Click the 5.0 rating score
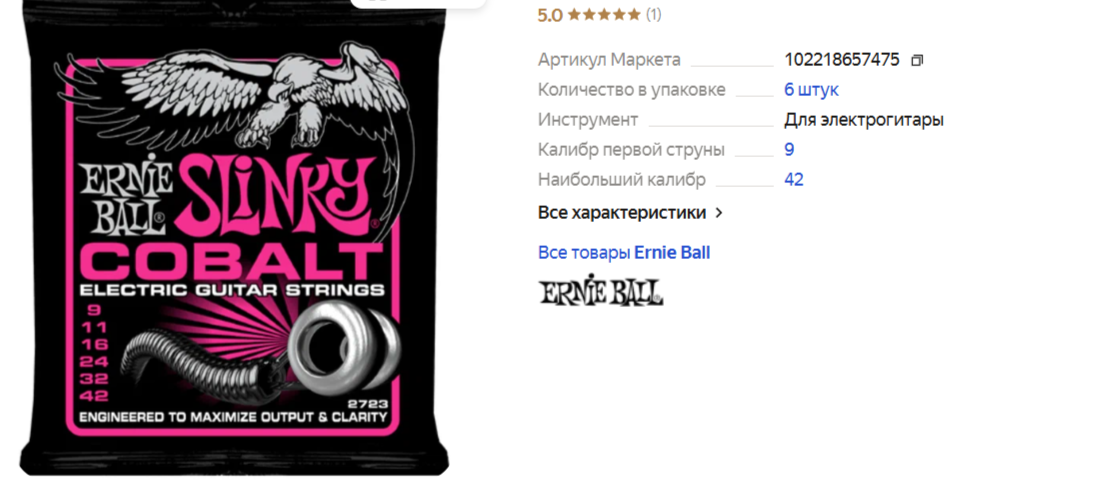 click(550, 15)
